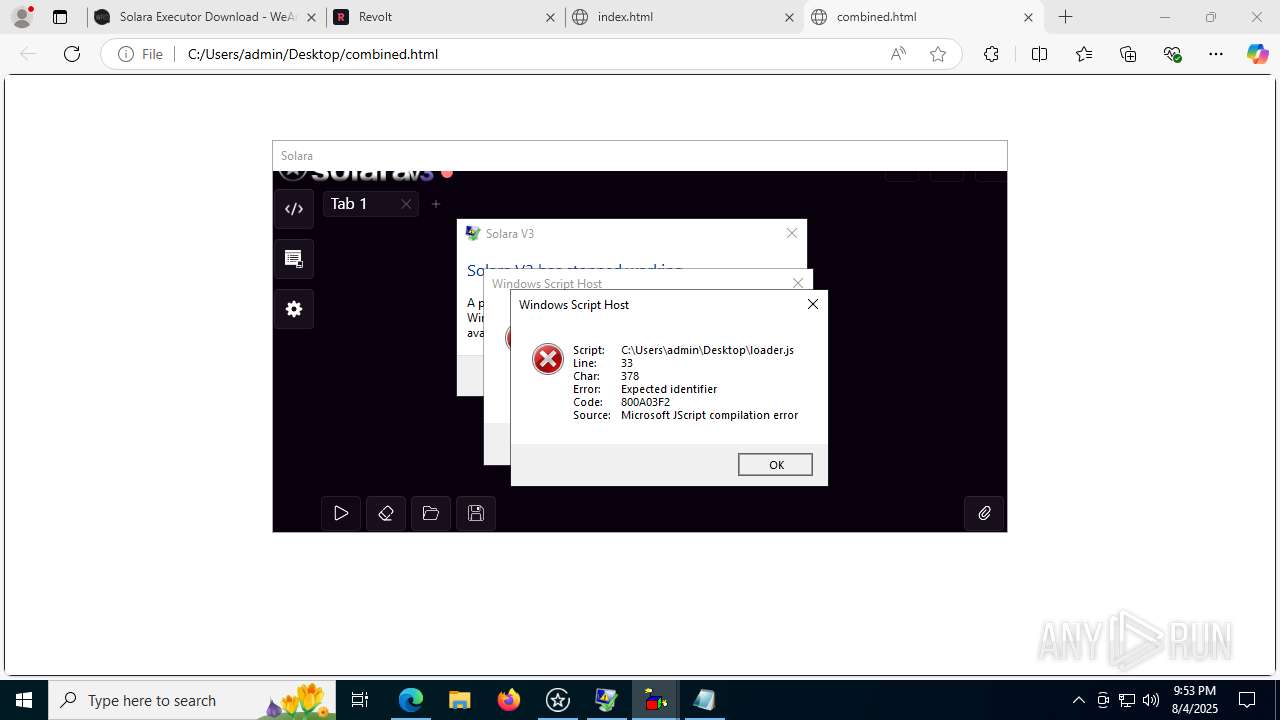Open Copilot sidebar icon

click(1258, 54)
